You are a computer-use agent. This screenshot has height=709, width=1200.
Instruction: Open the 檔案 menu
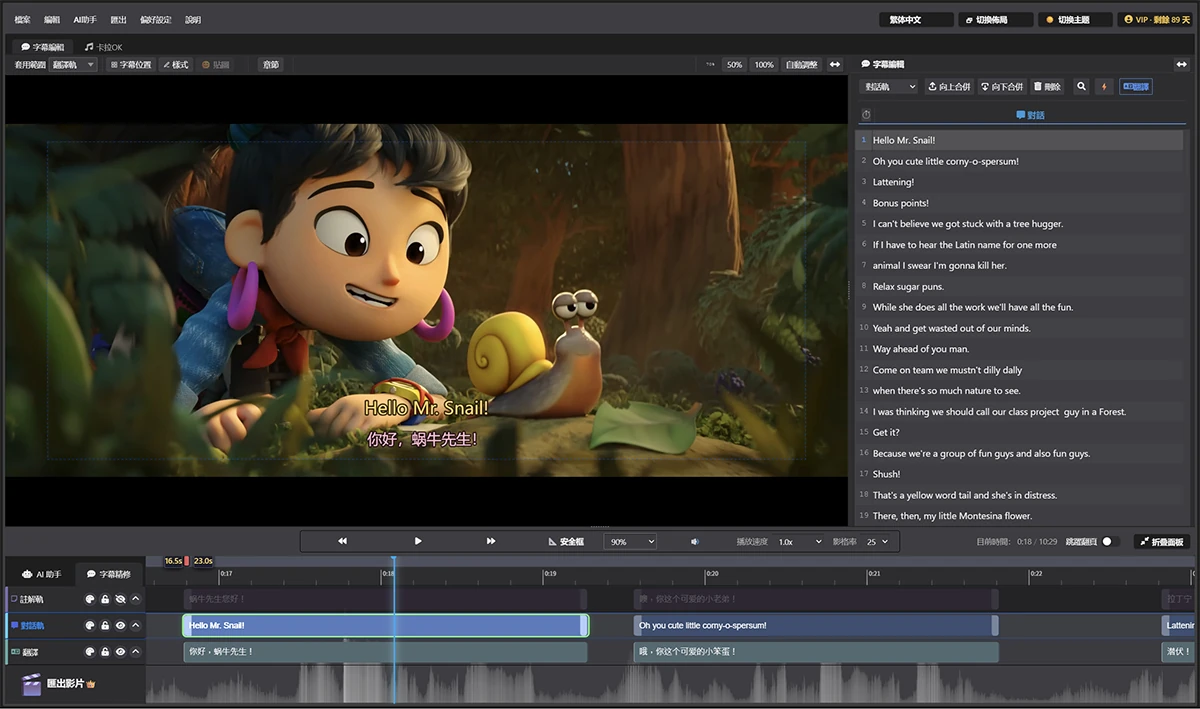[23, 19]
